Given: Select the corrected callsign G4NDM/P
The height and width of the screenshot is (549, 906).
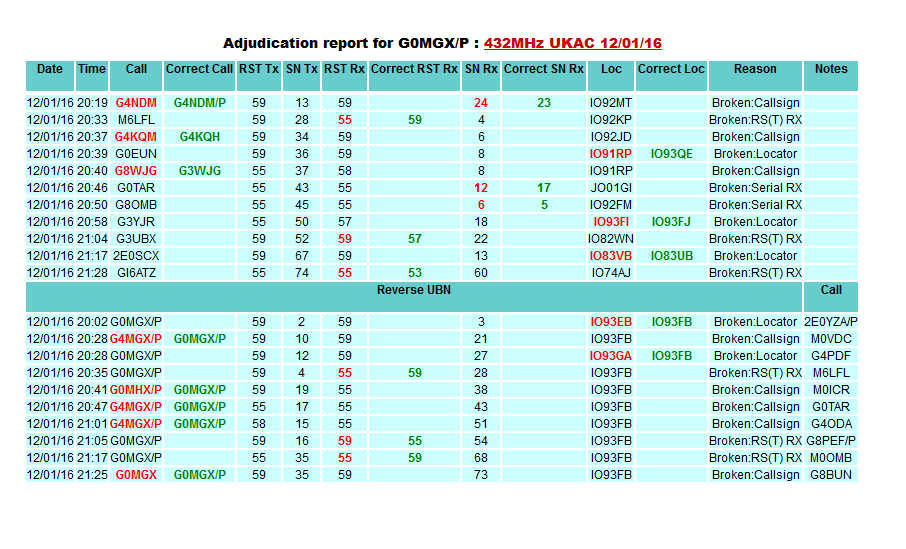Looking at the screenshot, I should (199, 103).
